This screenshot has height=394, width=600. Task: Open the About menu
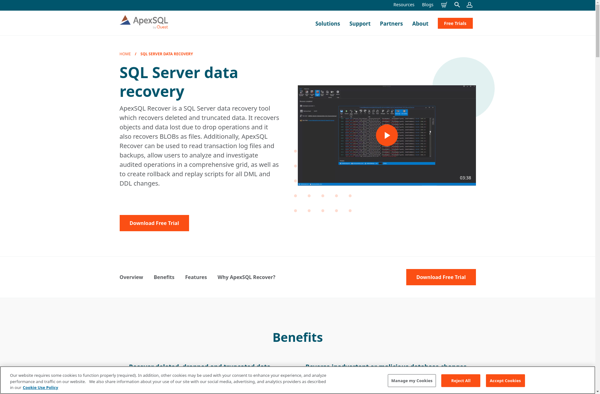[x=420, y=24]
